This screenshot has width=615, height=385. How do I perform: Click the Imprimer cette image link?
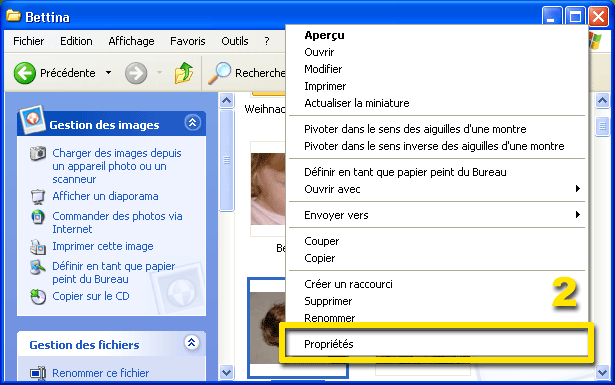(103, 246)
